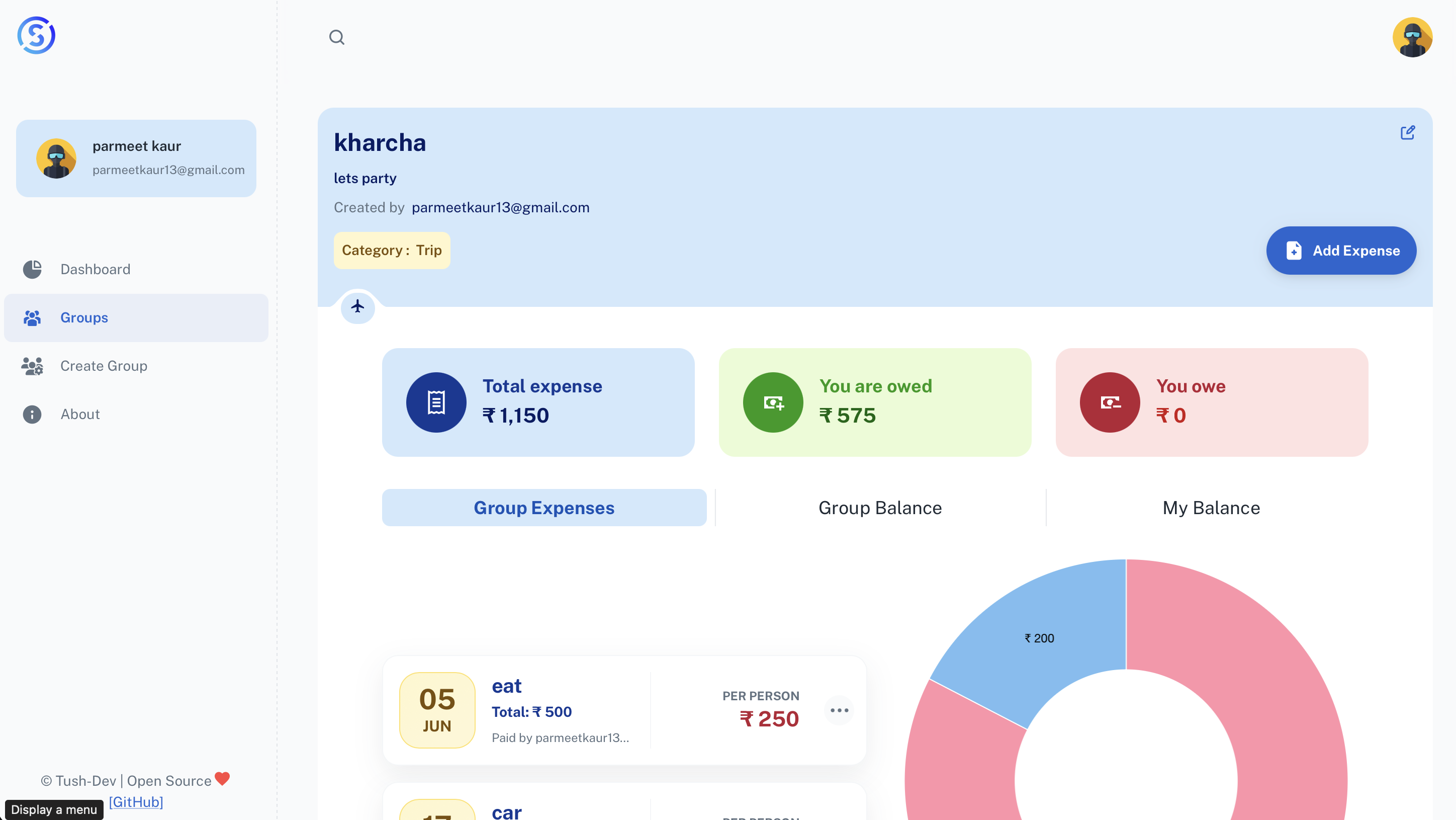This screenshot has width=1456, height=820.
Task: Switch to My Balance tab
Action: click(1211, 508)
